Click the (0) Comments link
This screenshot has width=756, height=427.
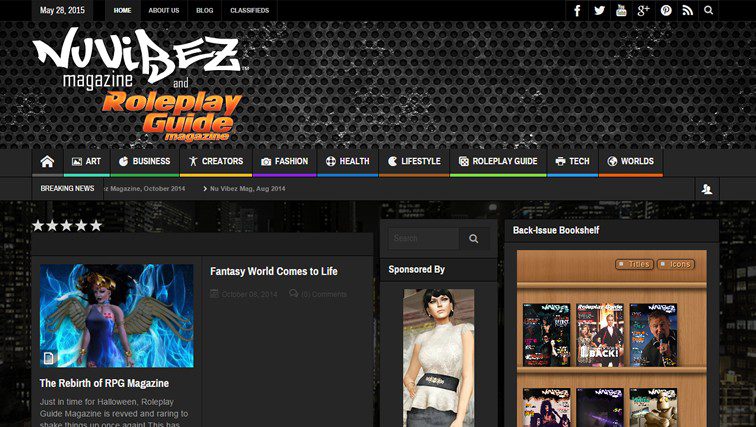tap(324, 294)
